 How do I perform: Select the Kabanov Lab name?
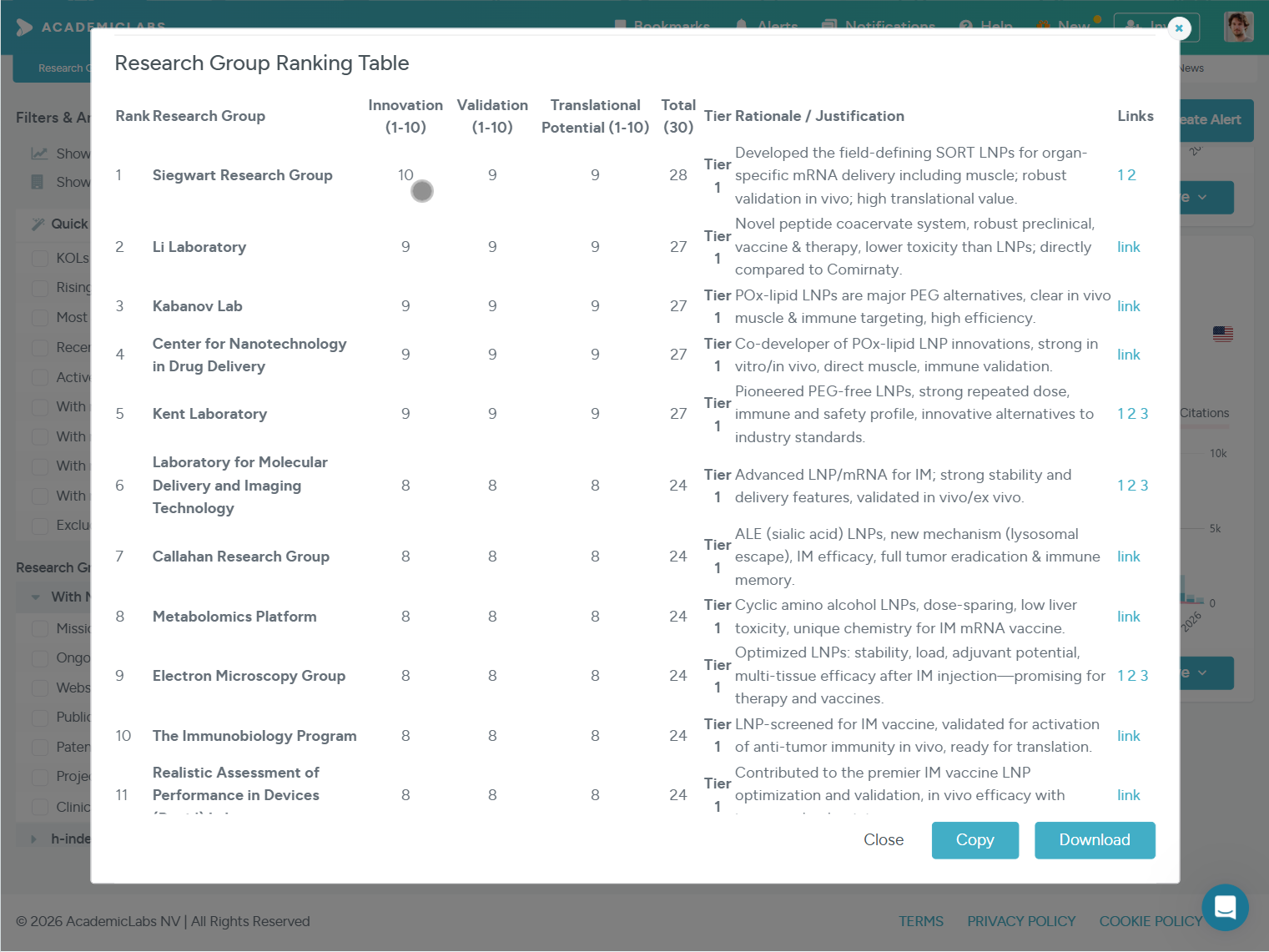point(197,306)
